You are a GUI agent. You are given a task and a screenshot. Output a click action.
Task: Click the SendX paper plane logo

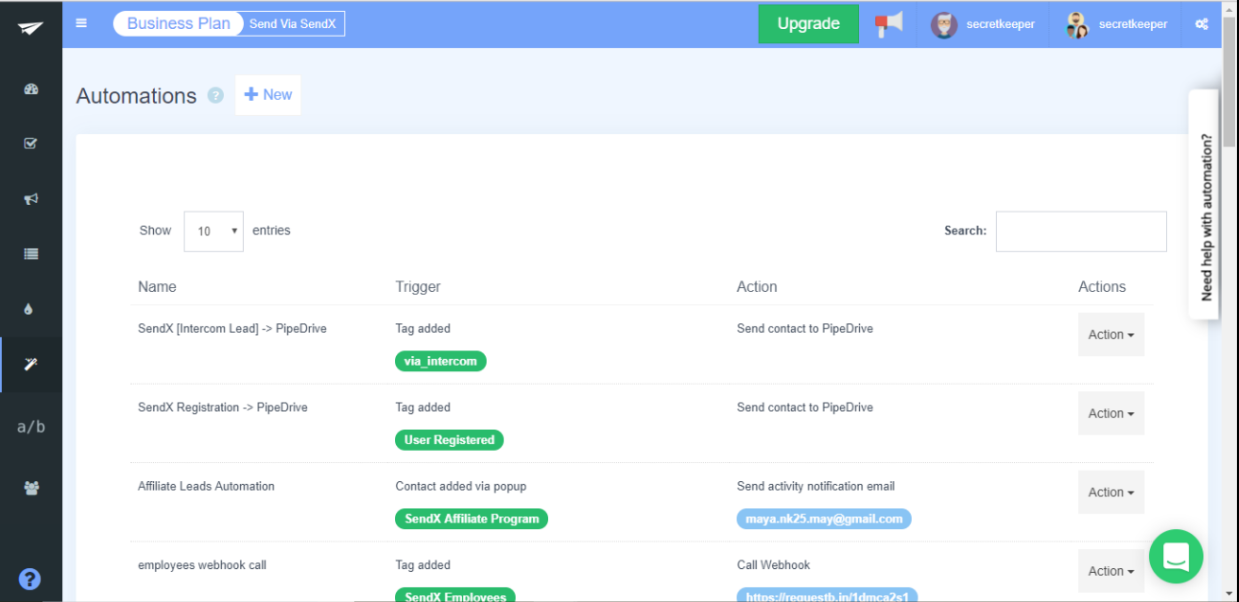coord(30,27)
